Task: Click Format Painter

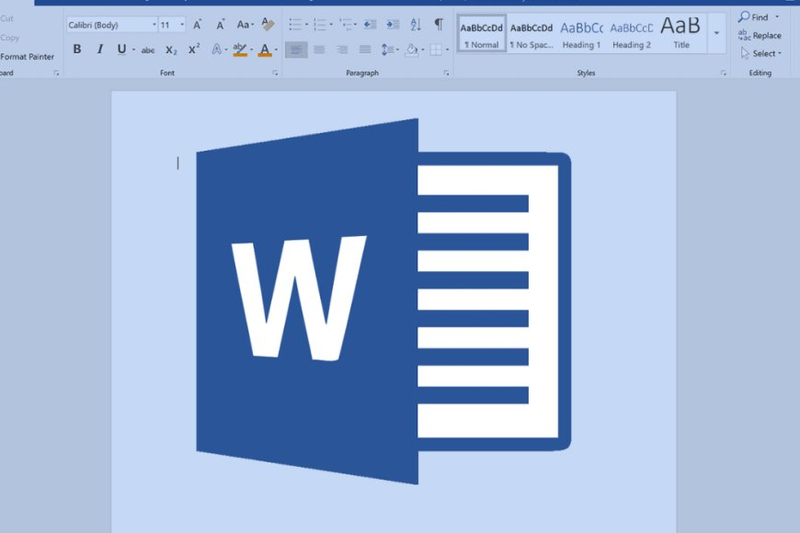Action: (27, 57)
